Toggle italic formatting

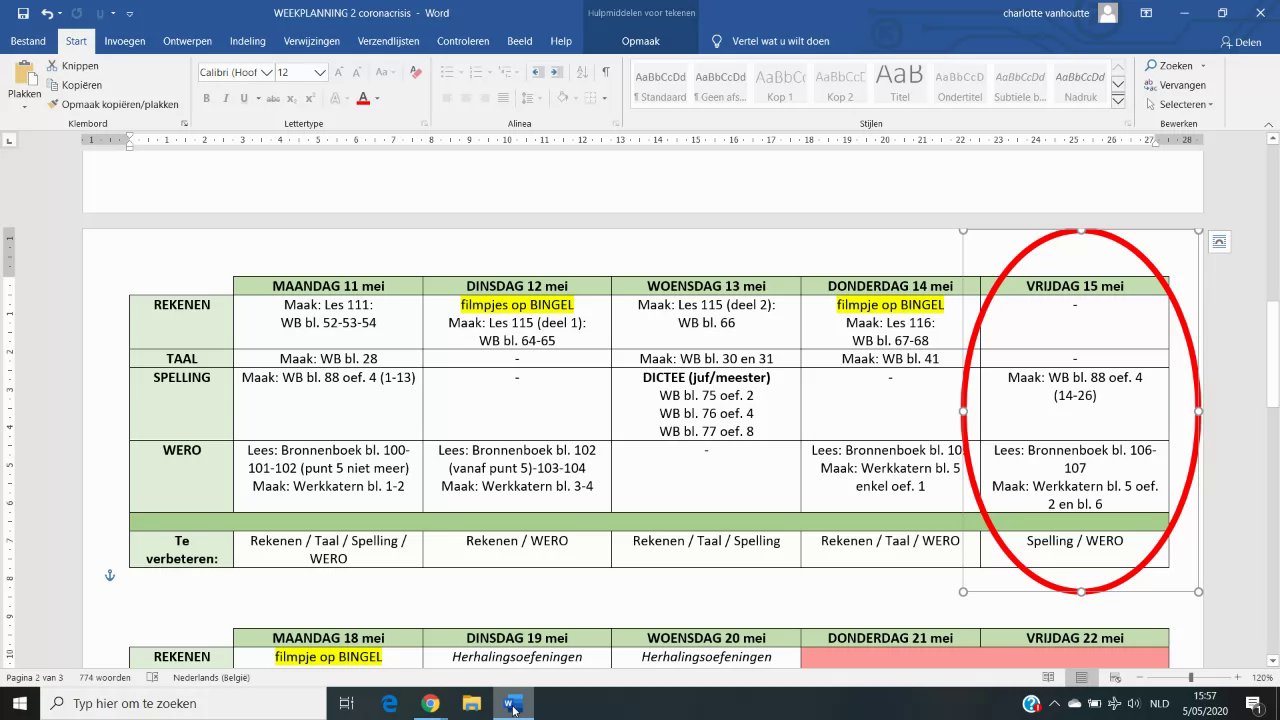click(x=225, y=98)
